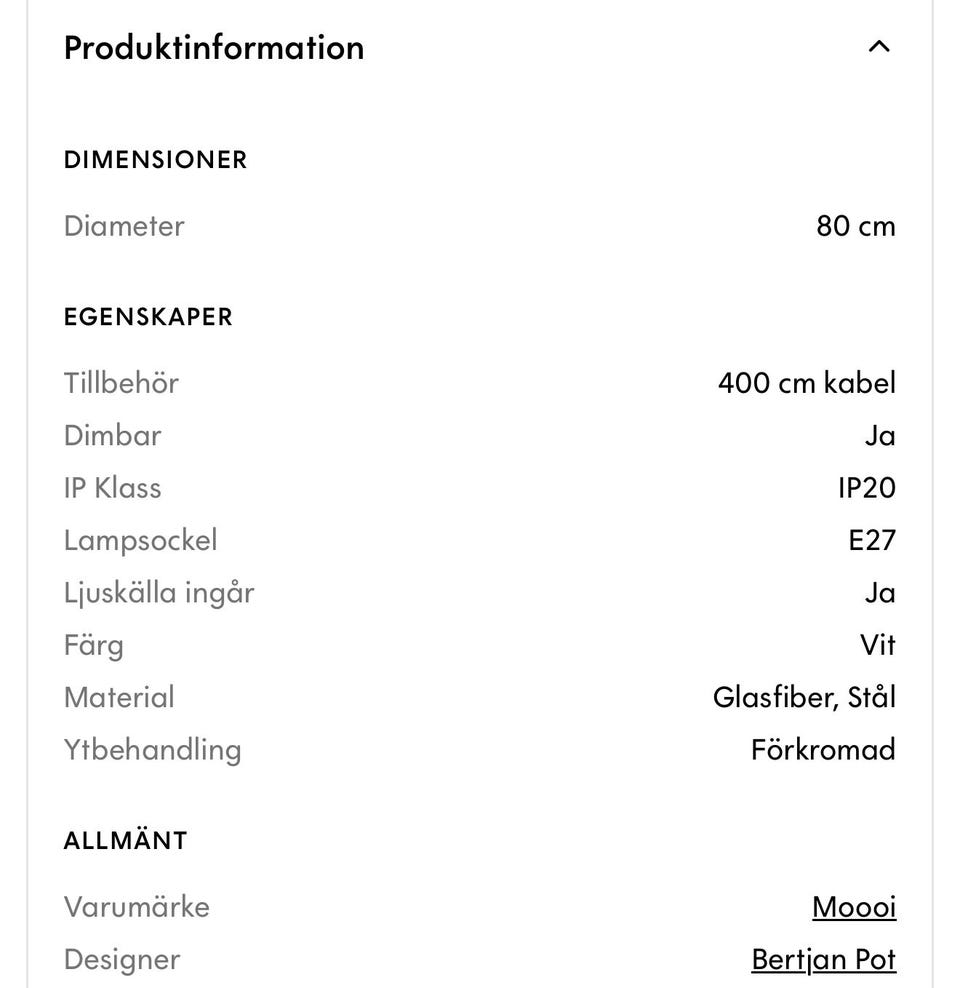Open the Bertjan Pot designer link
960x988 pixels.
(x=823, y=959)
